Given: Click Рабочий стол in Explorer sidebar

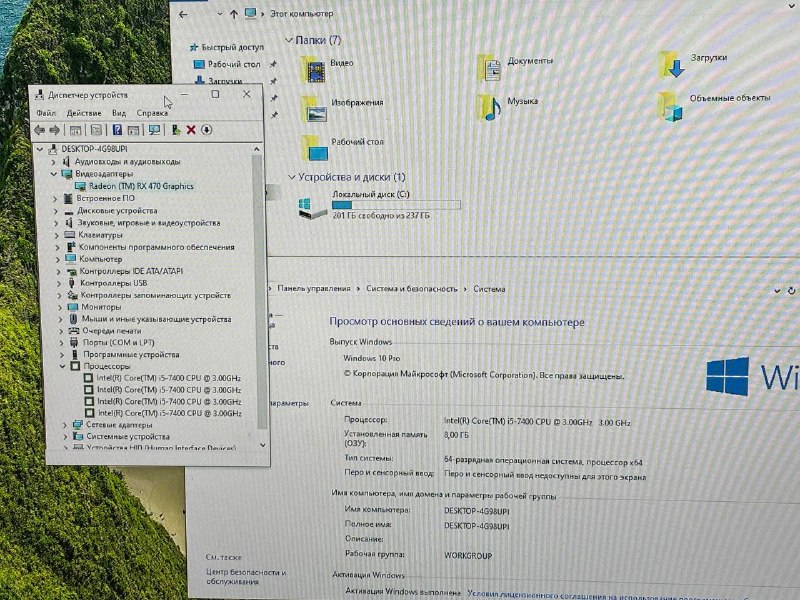Looking at the screenshot, I should point(234,64).
